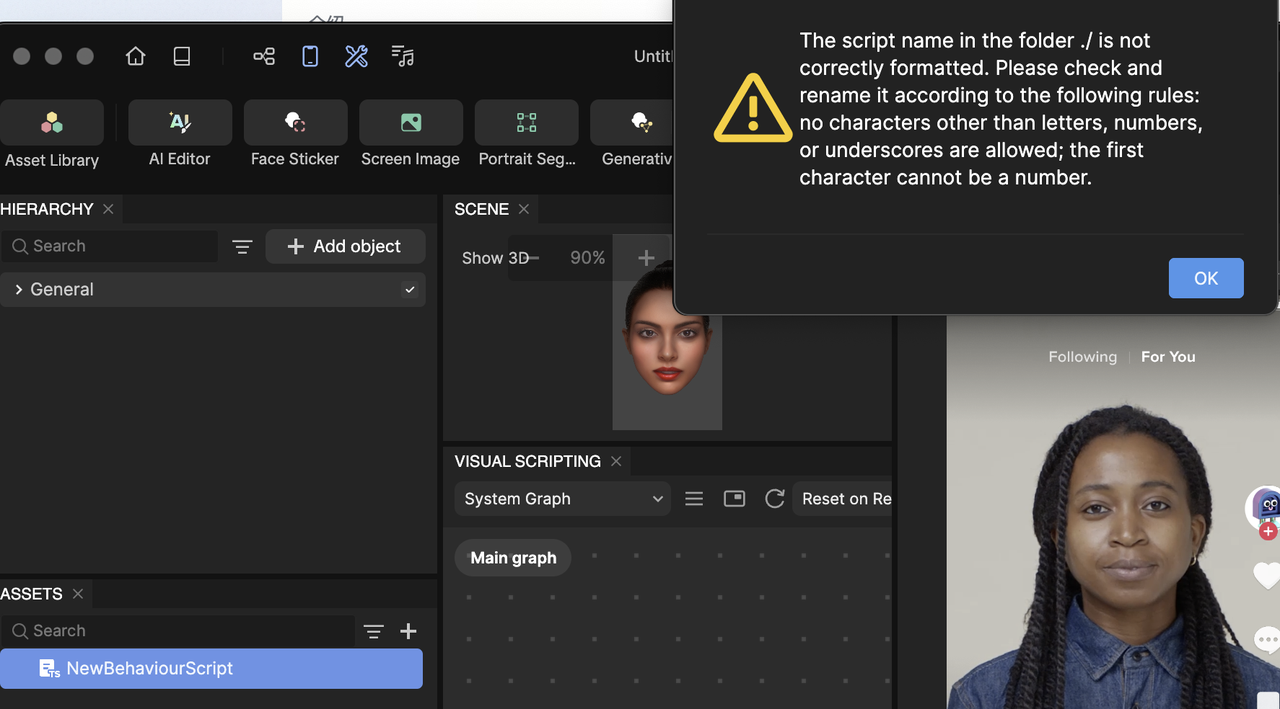Zoom out the scene with minus
The width and height of the screenshot is (1280, 709).
(533, 258)
